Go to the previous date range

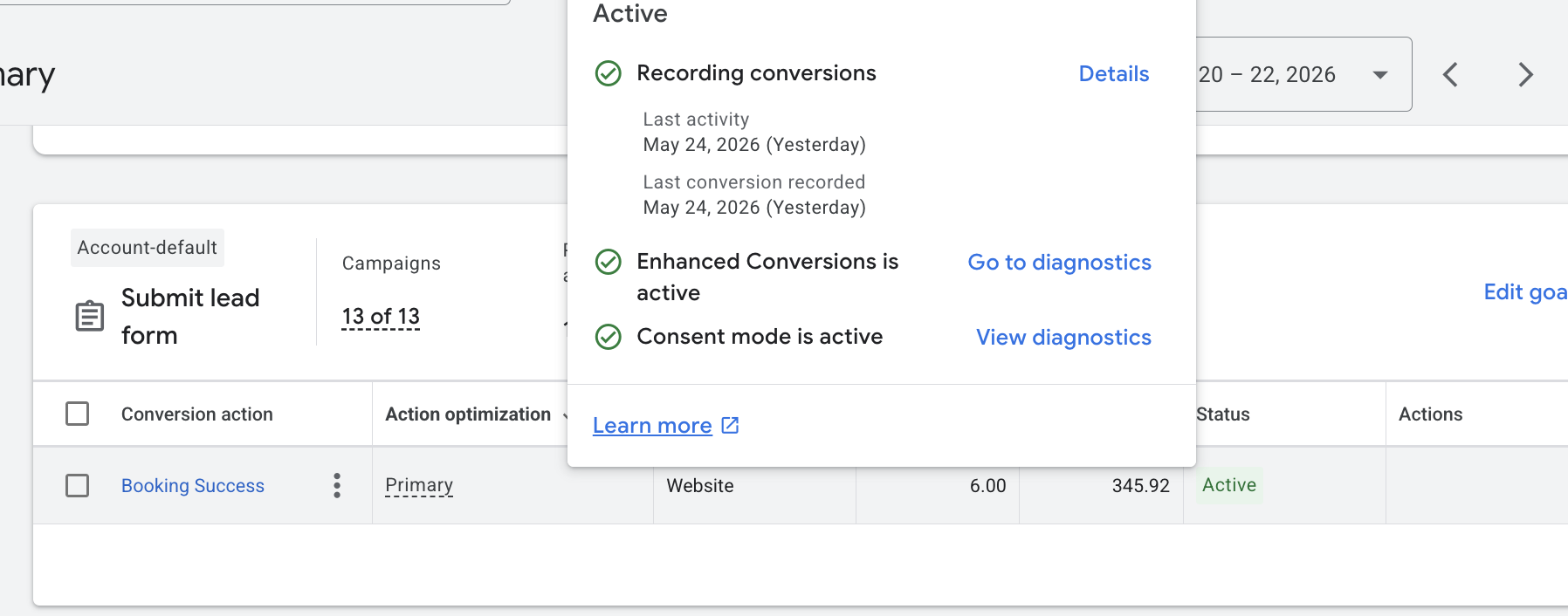tap(1451, 75)
